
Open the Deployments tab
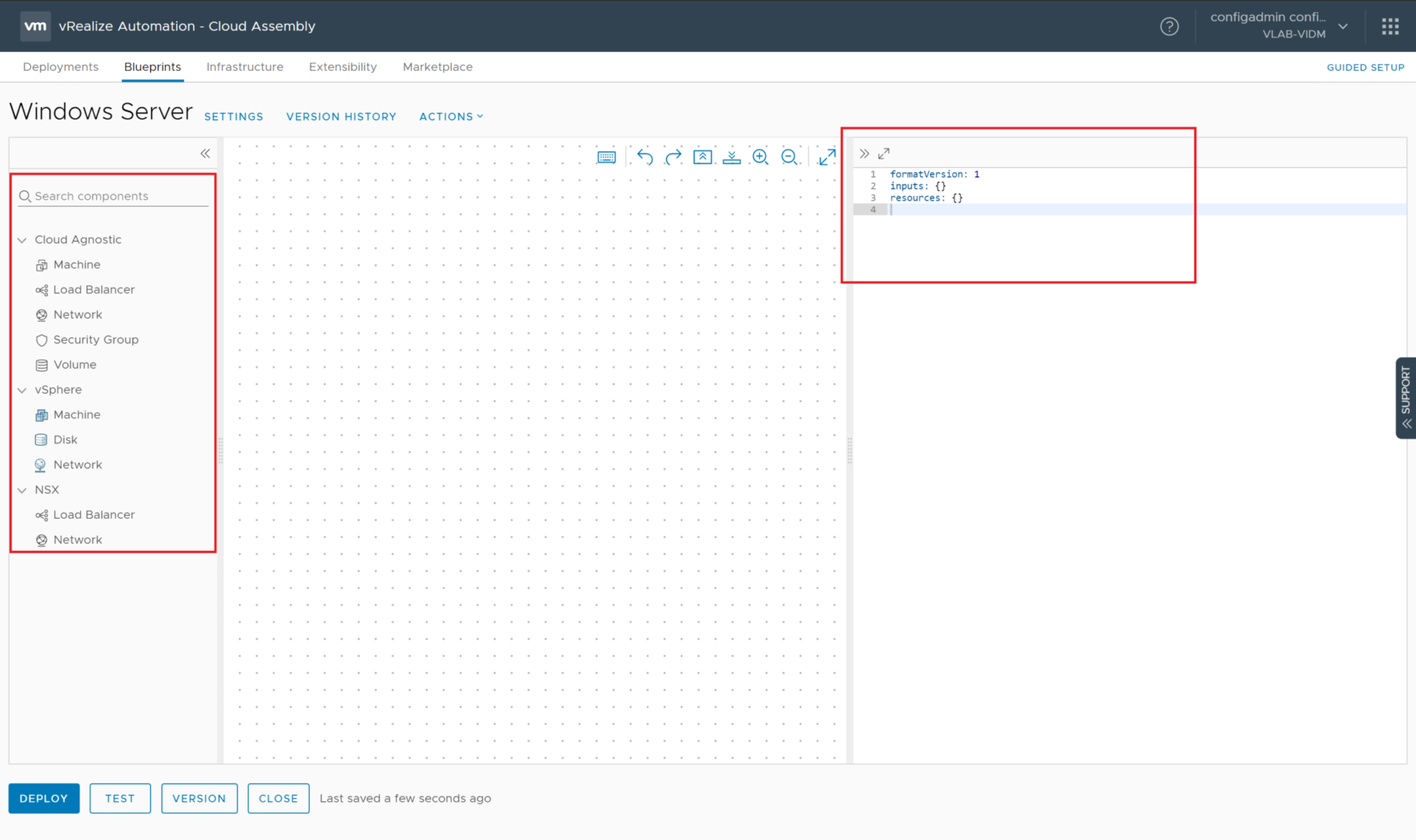pos(61,67)
